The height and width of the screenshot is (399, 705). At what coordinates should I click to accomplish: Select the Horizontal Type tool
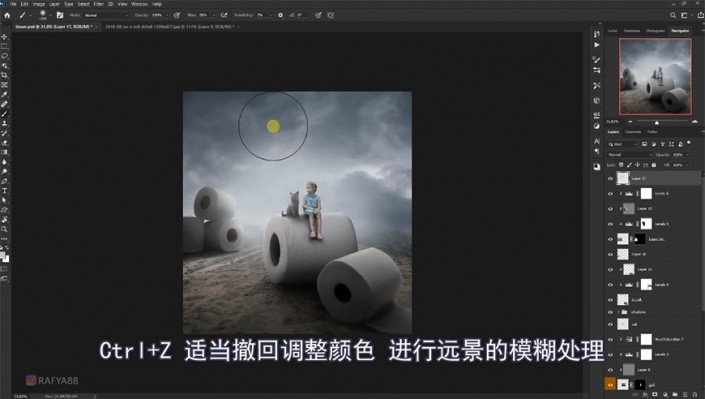pyautogui.click(x=4, y=191)
